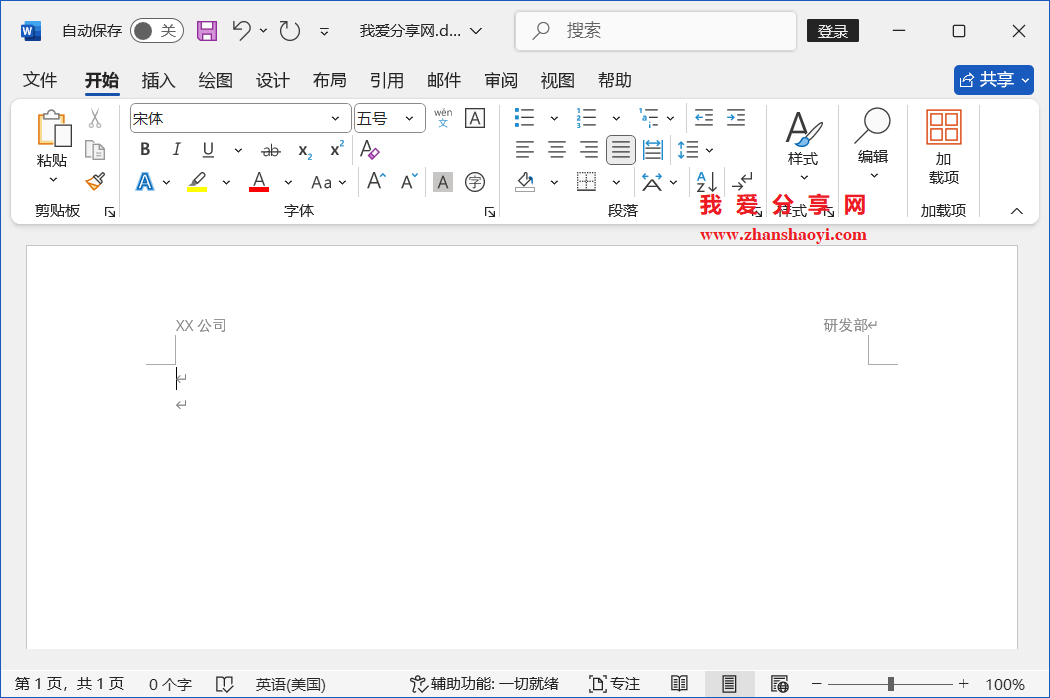Click the 登录 (Sign in) button
1050x698 pixels.
(x=833, y=31)
